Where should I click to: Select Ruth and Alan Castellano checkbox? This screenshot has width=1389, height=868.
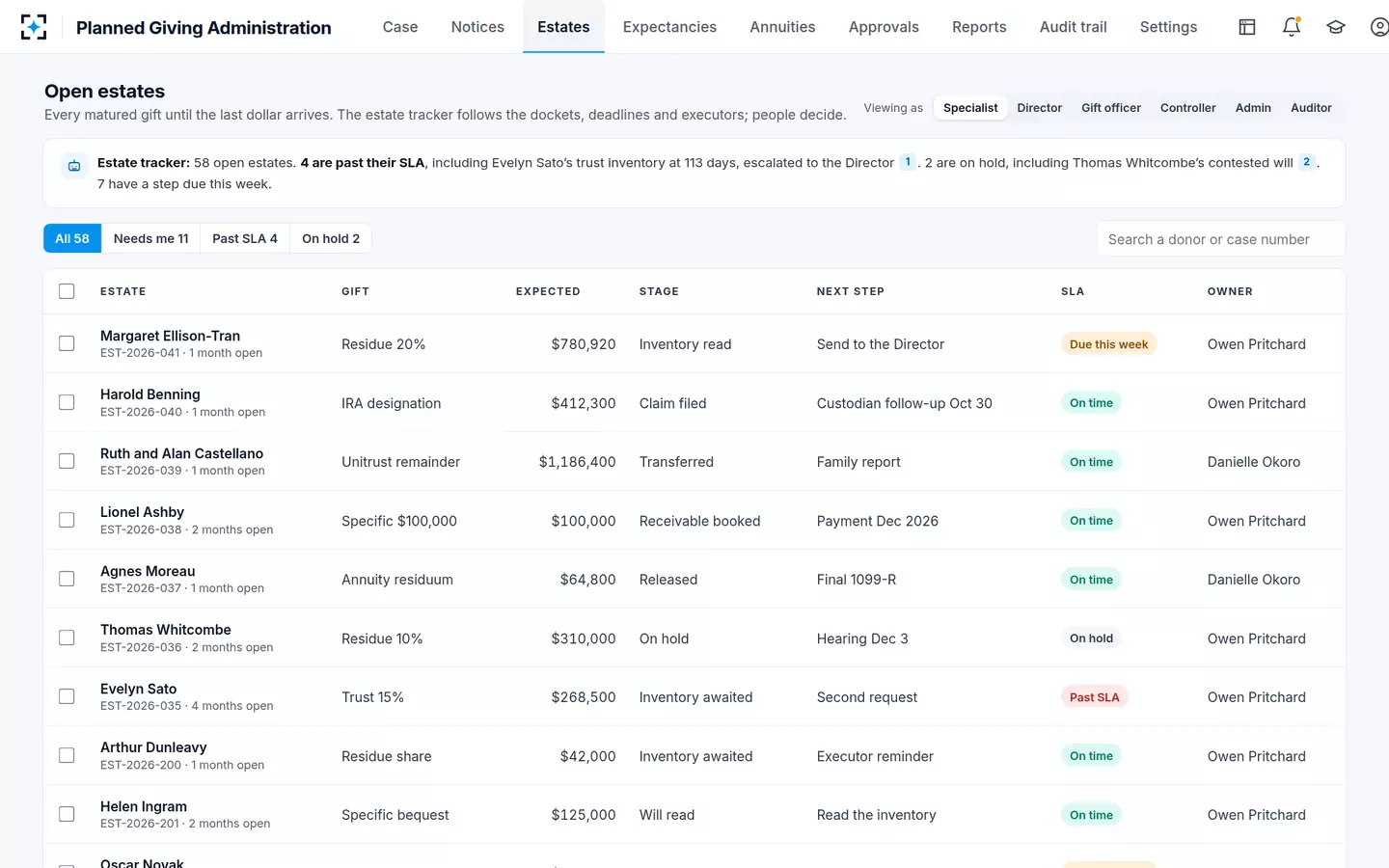(67, 461)
